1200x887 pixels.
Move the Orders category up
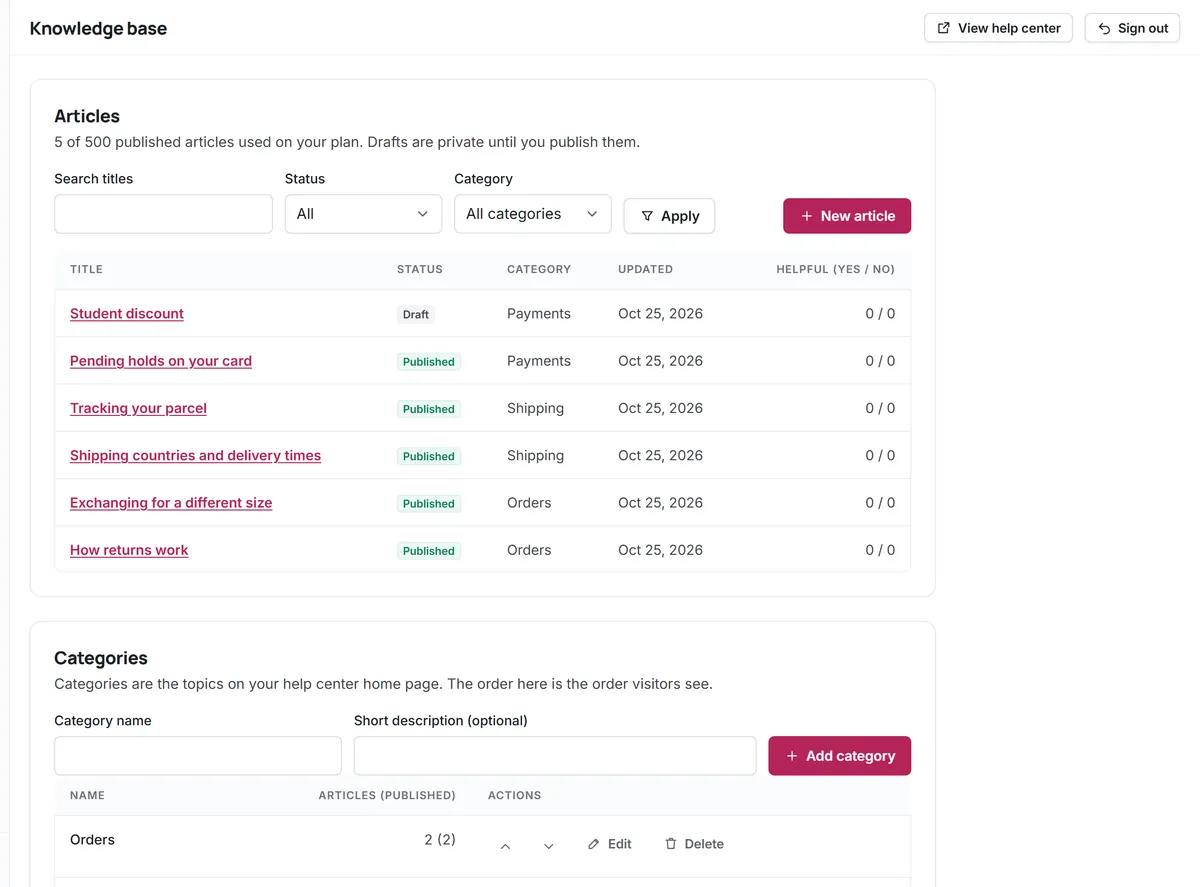(505, 845)
